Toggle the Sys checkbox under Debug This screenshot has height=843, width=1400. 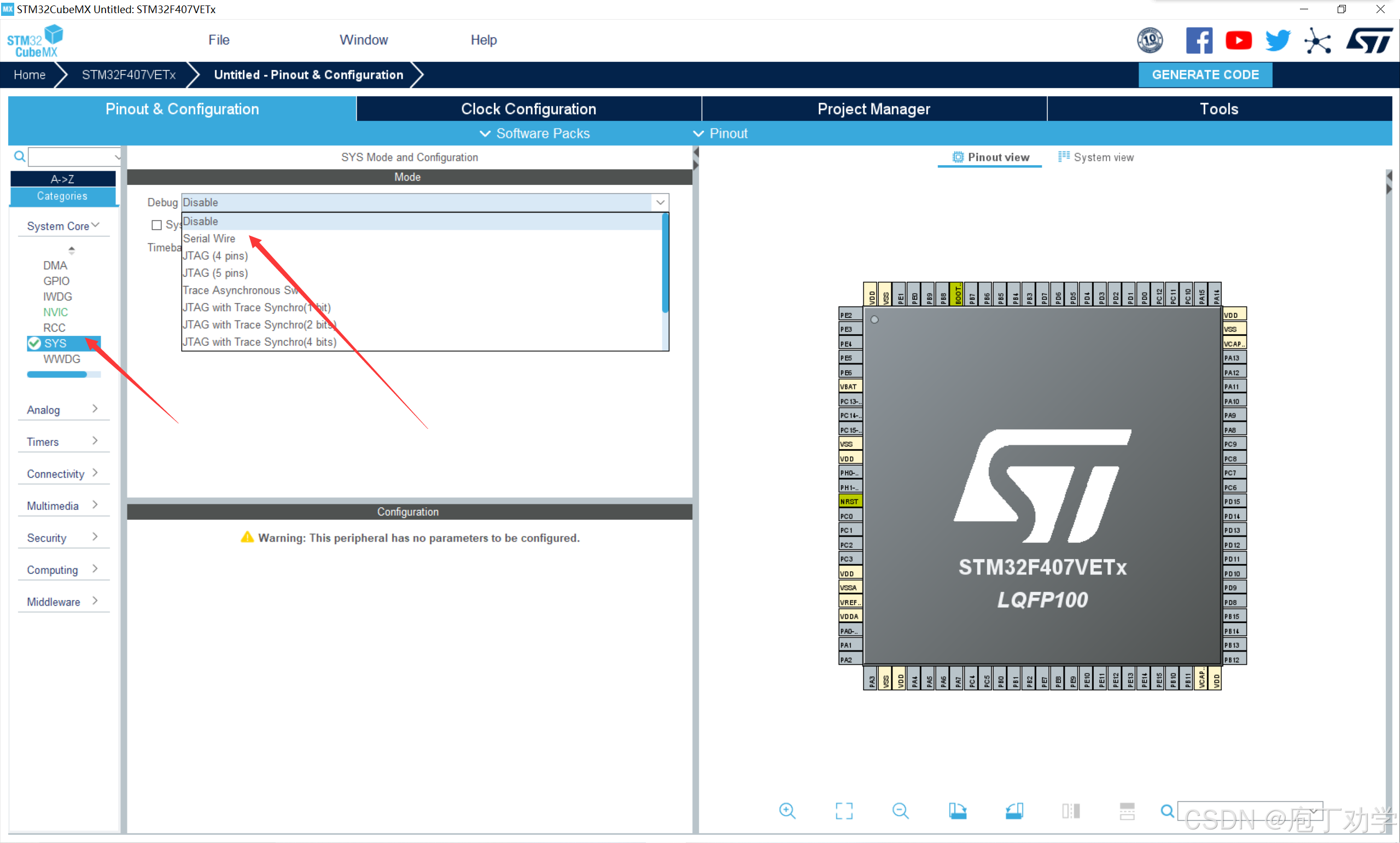157,225
